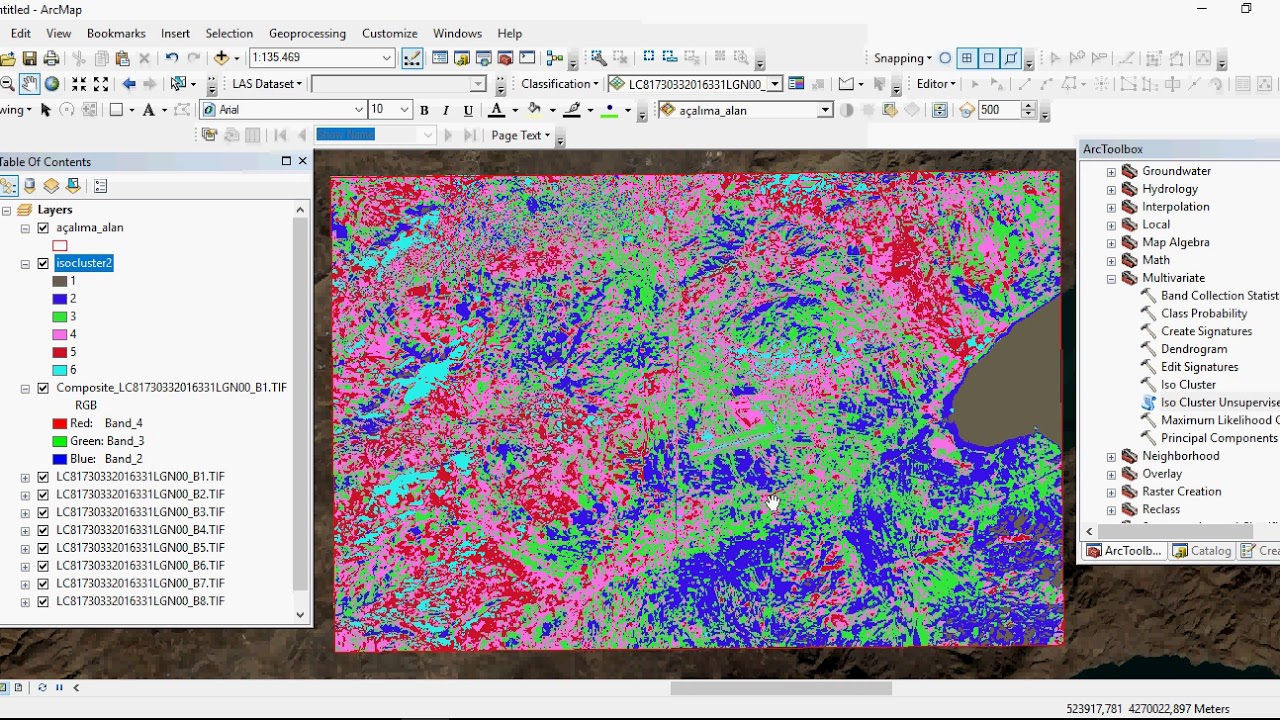Open the map scale dropdown
This screenshot has width=1280, height=720.
(387, 58)
